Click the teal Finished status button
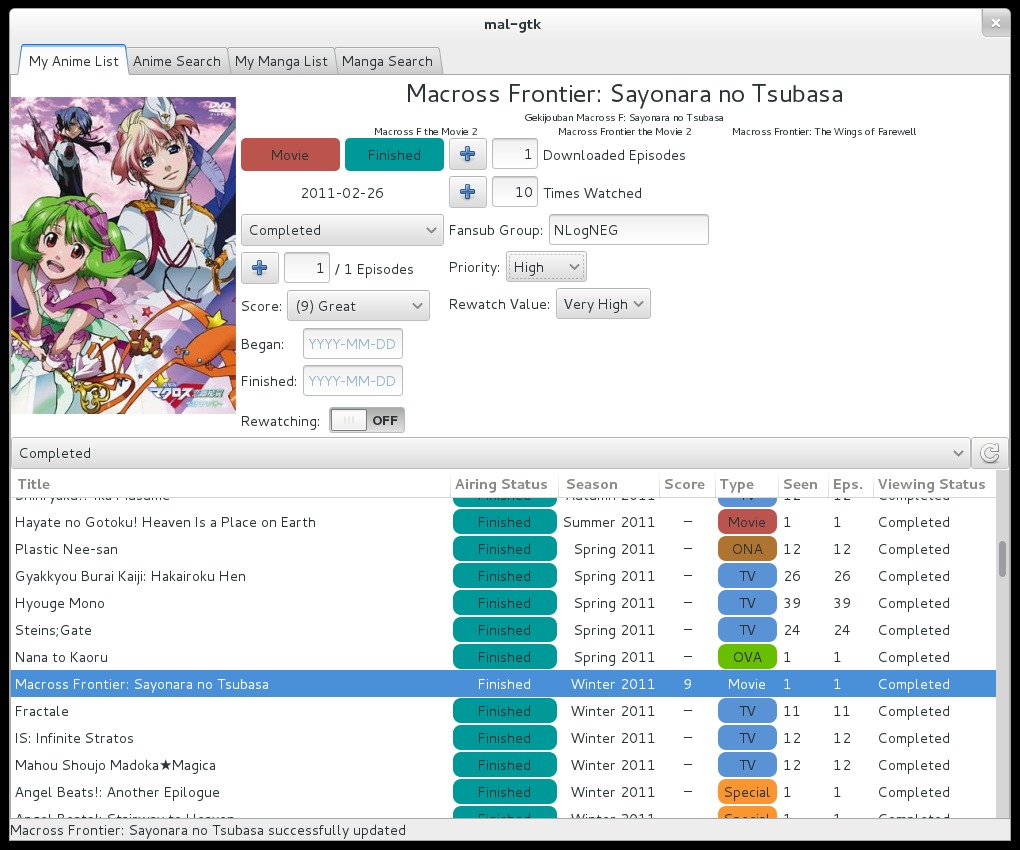 click(394, 155)
